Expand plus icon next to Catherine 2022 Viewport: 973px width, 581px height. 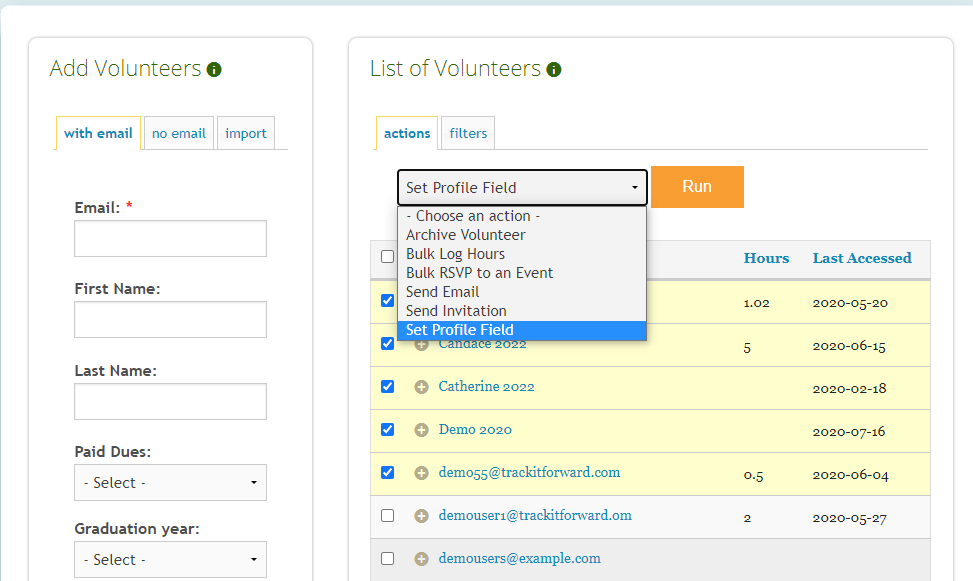click(421, 387)
